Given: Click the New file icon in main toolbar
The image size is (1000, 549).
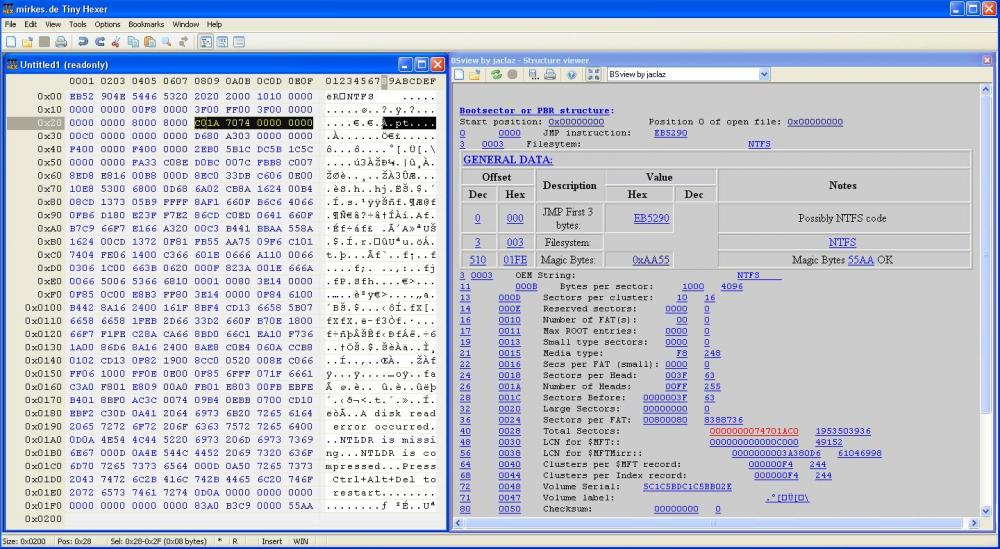Looking at the screenshot, I should pyautogui.click(x=10, y=42).
